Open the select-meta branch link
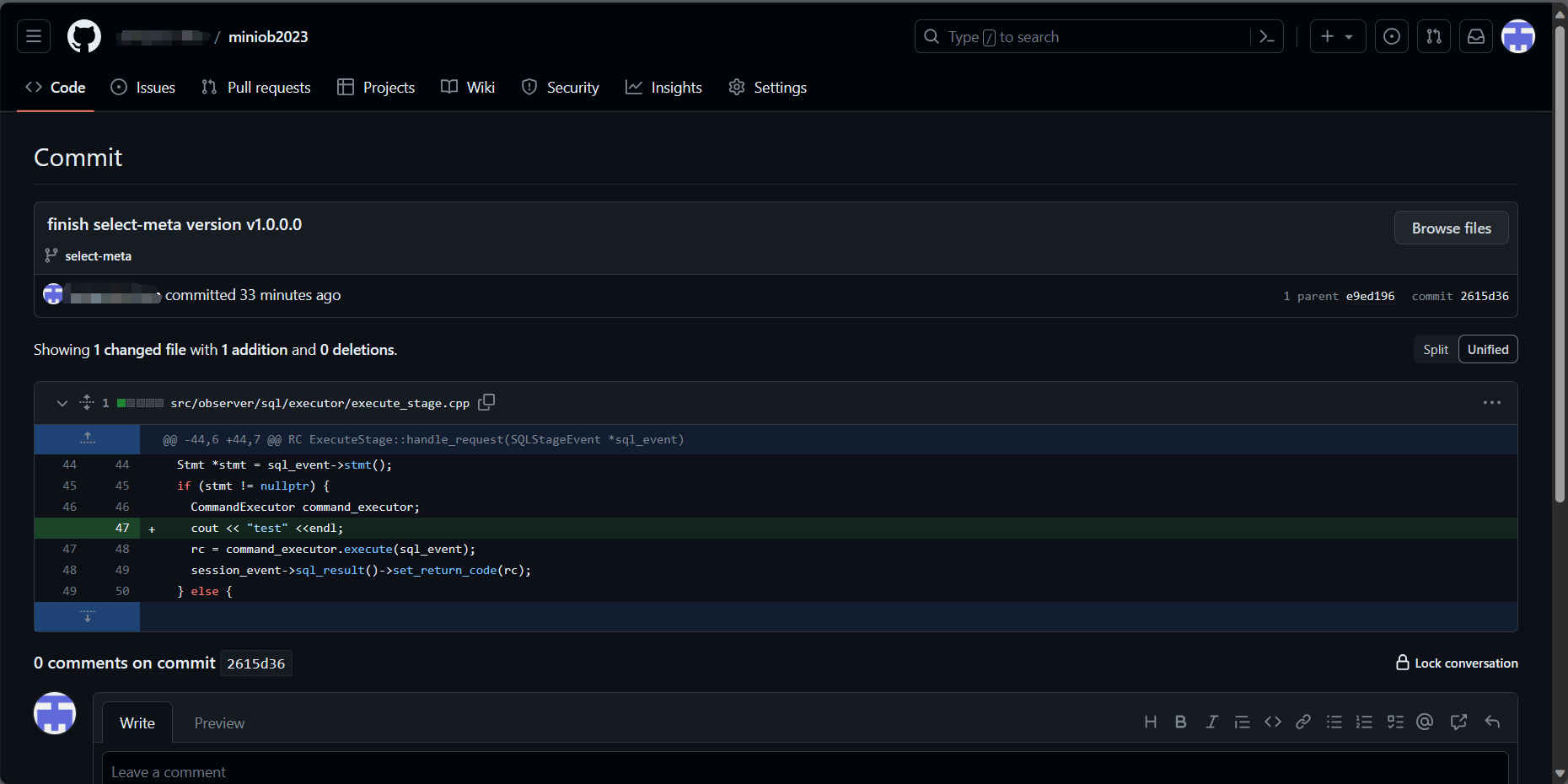Screen dimensions: 1568x784 pyautogui.click(x=98, y=255)
